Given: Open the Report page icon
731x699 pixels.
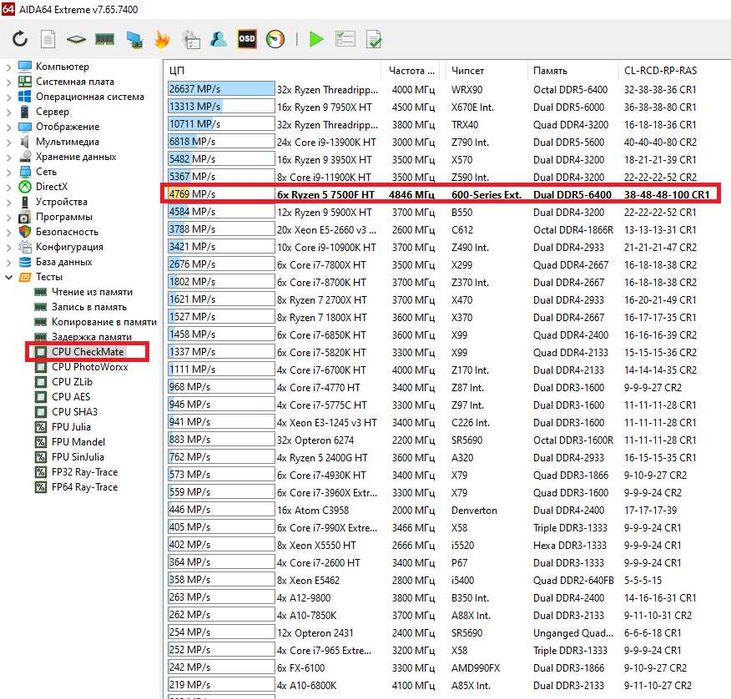Looking at the screenshot, I should 48,39.
